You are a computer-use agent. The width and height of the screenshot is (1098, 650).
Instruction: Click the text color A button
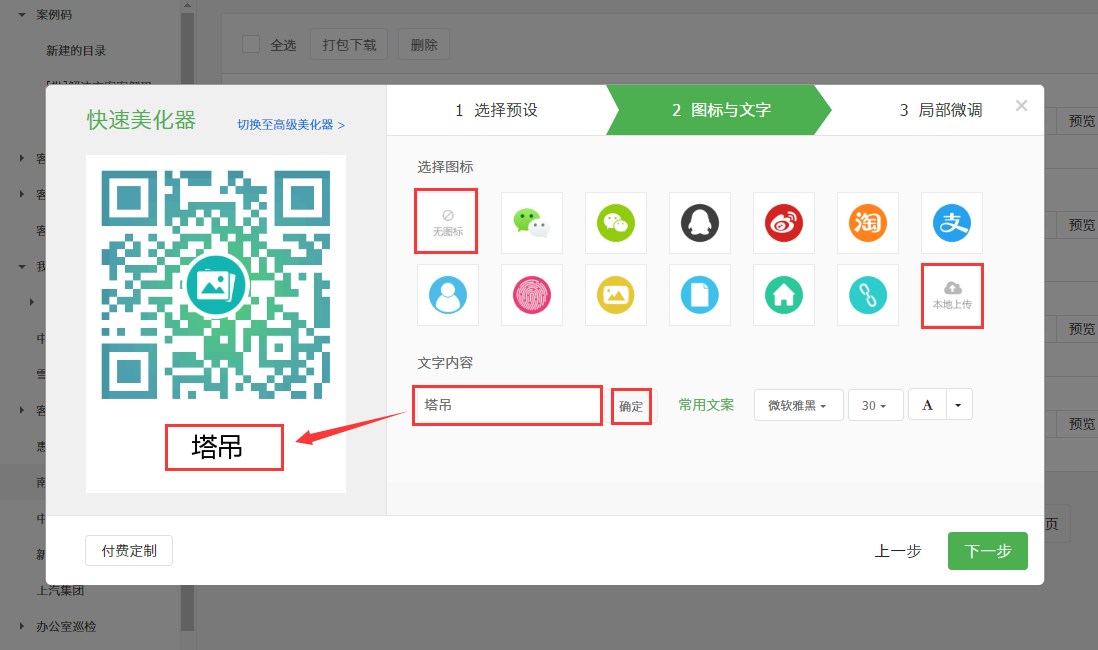(x=927, y=405)
